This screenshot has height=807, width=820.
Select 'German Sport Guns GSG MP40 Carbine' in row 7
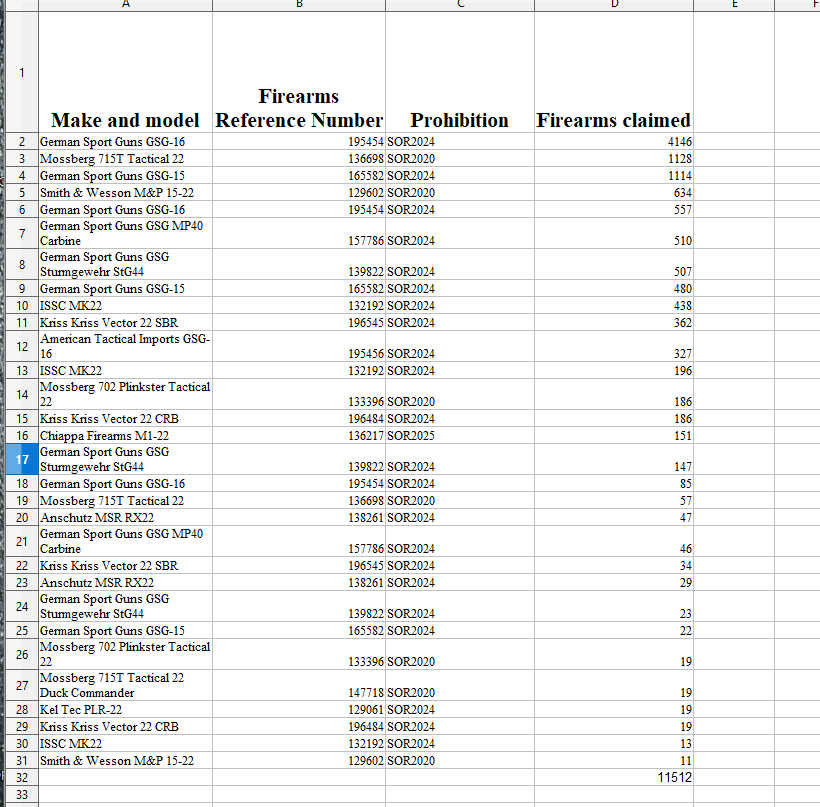126,233
